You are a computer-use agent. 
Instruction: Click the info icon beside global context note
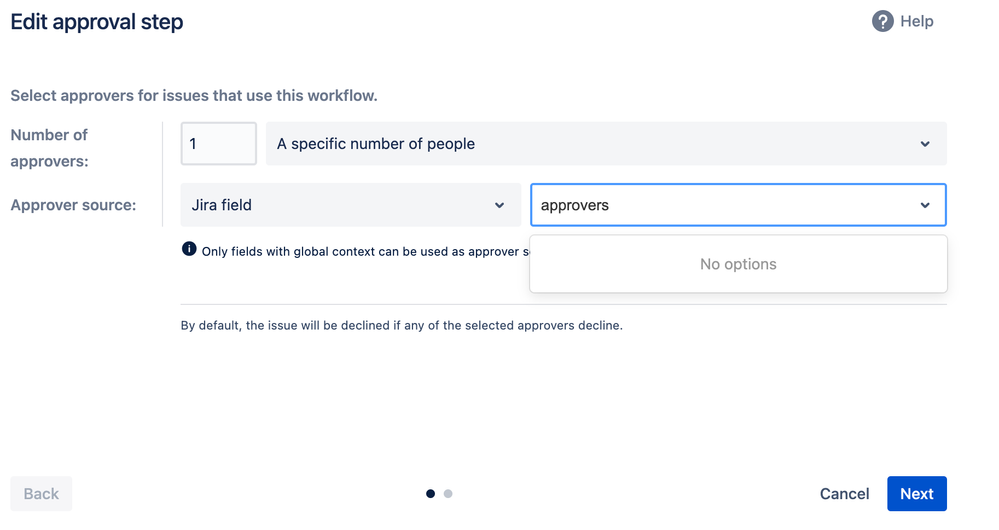click(189, 249)
